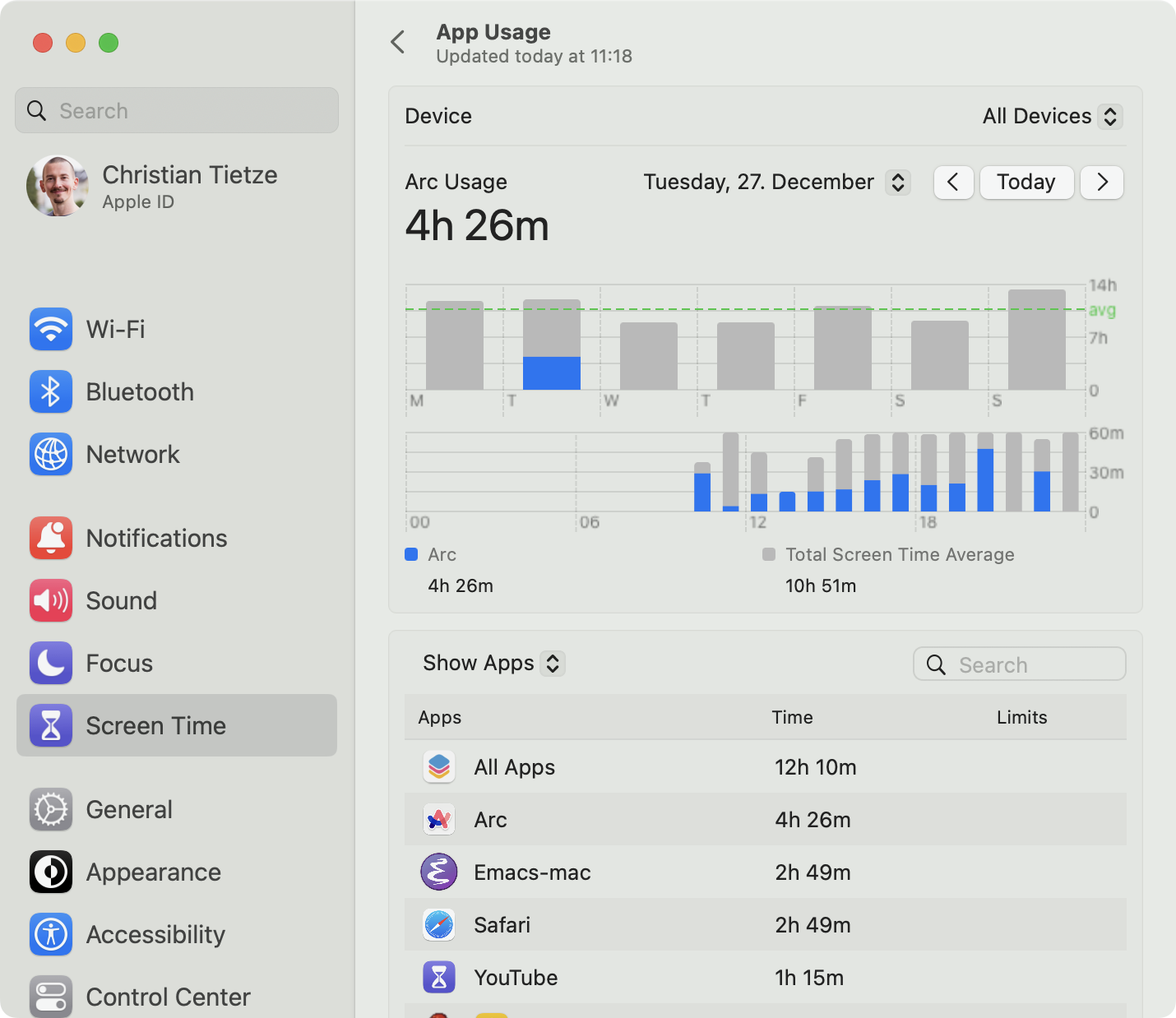This screenshot has height=1018, width=1176.
Task: Click the Emacs-mac app icon
Action: coord(438,872)
